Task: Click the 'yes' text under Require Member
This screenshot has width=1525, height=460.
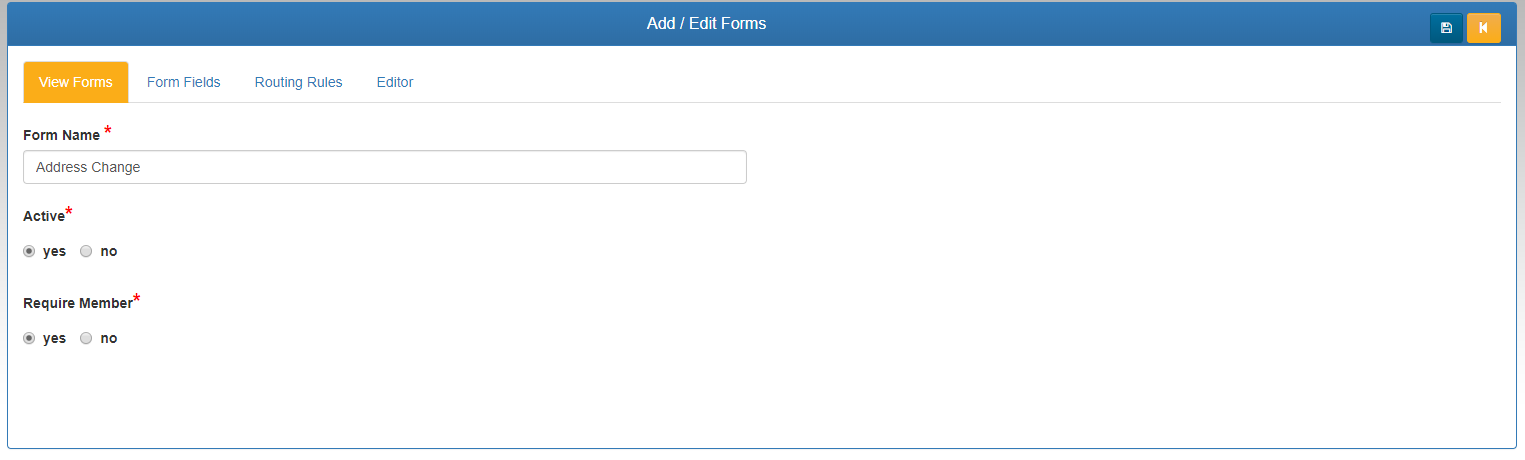Action: pyautogui.click(x=54, y=339)
